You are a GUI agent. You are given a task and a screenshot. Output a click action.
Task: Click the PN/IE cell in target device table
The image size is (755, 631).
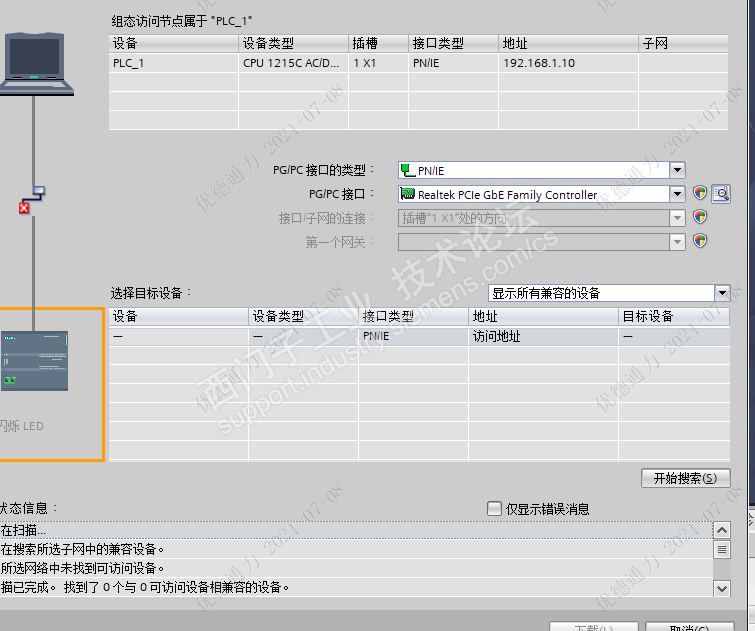click(413, 336)
